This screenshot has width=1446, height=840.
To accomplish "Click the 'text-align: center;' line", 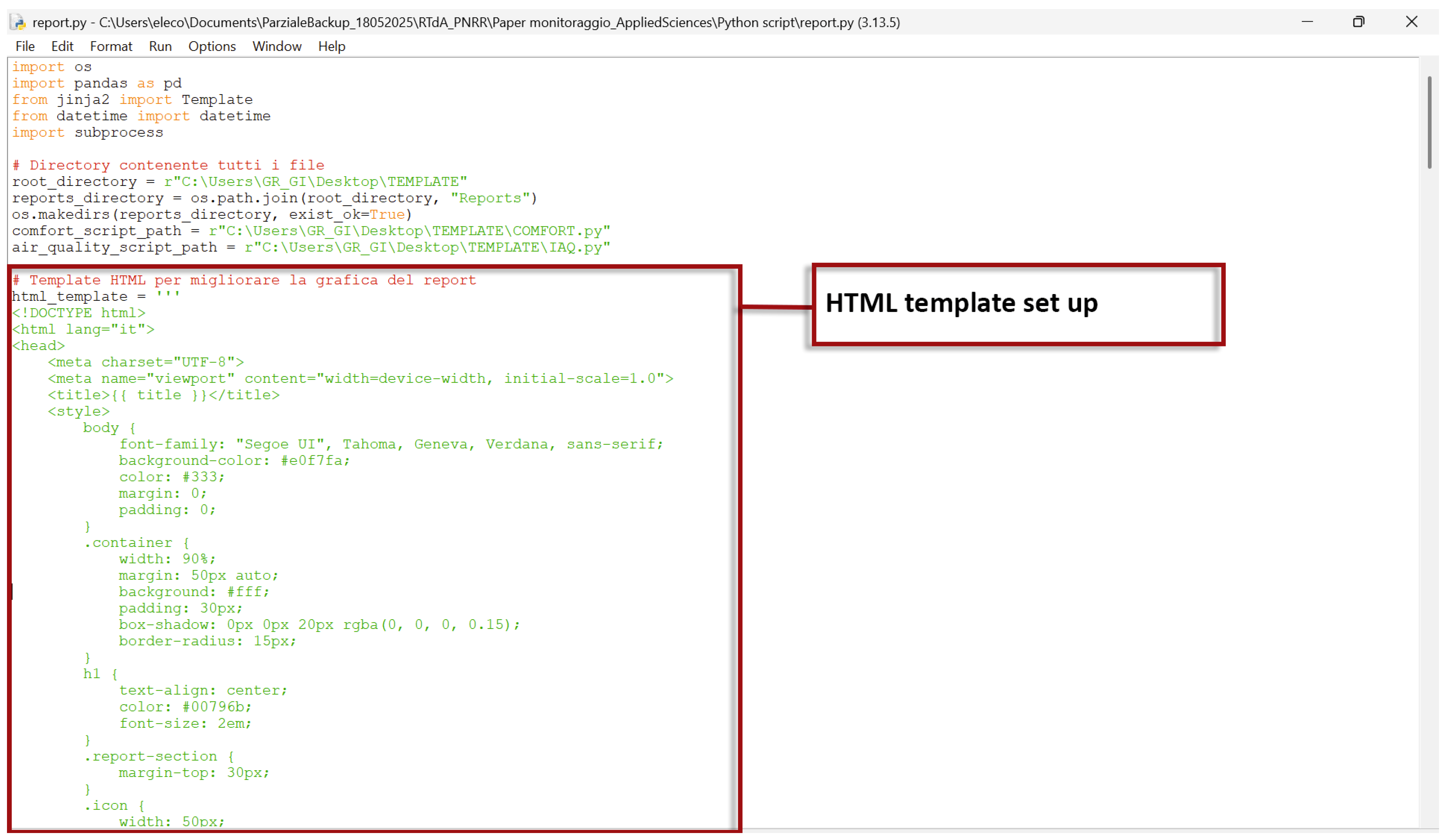I will 203,691.
